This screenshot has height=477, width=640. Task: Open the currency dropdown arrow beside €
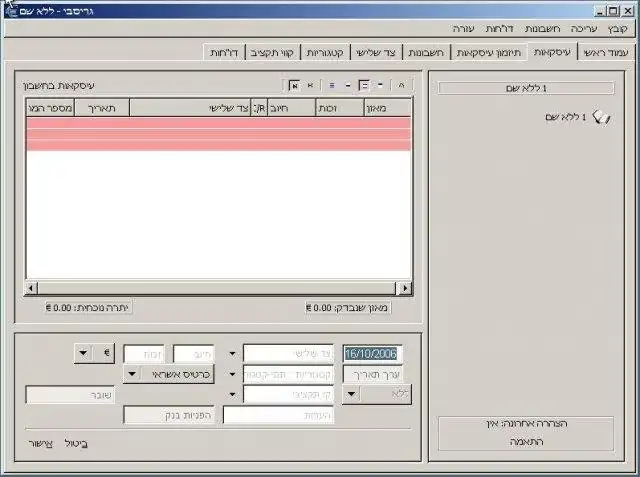[x=83, y=353]
